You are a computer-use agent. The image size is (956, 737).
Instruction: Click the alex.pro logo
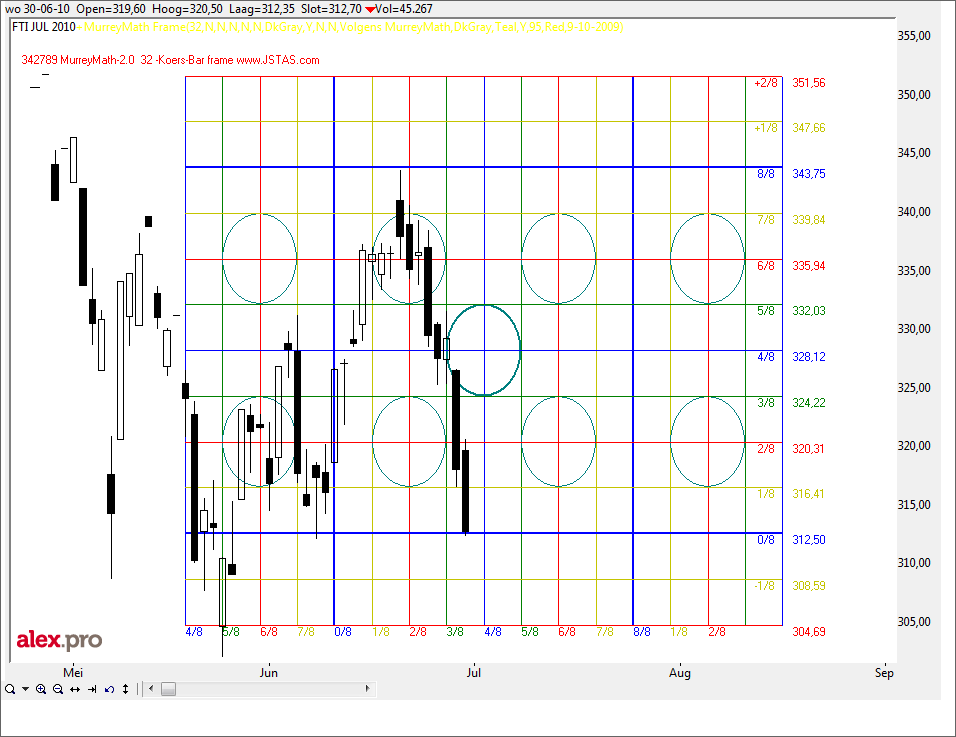point(59,640)
